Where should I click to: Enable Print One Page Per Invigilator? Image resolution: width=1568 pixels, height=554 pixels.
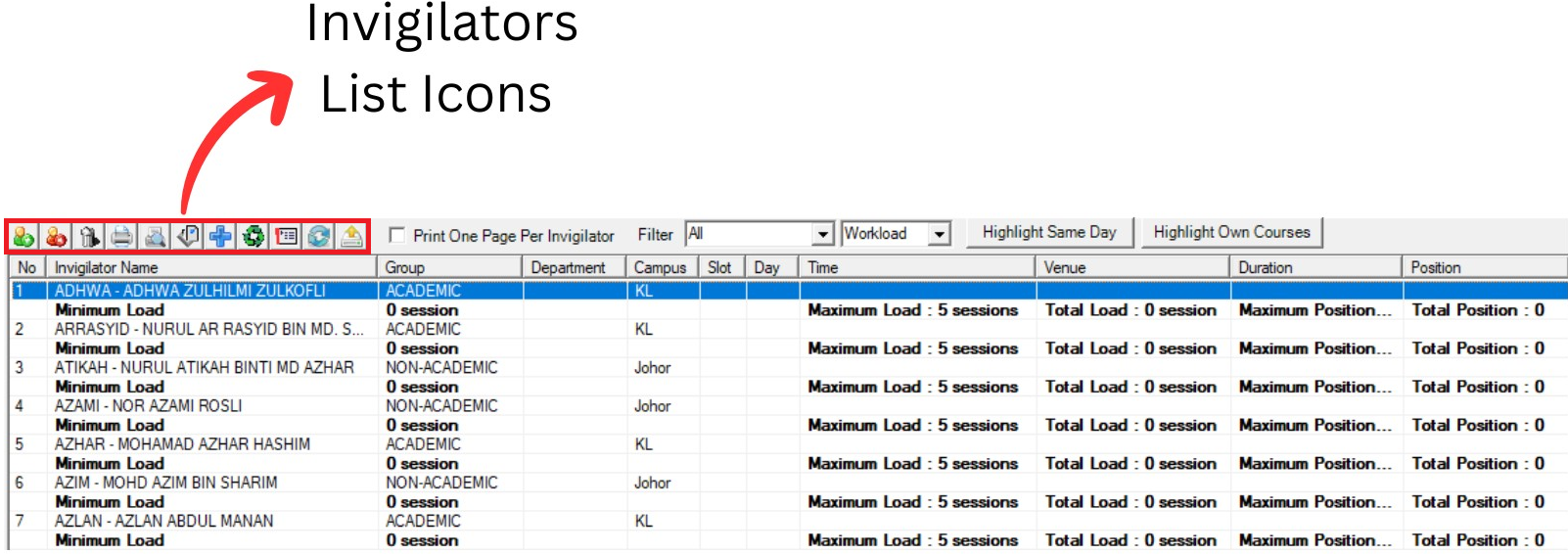tap(397, 235)
